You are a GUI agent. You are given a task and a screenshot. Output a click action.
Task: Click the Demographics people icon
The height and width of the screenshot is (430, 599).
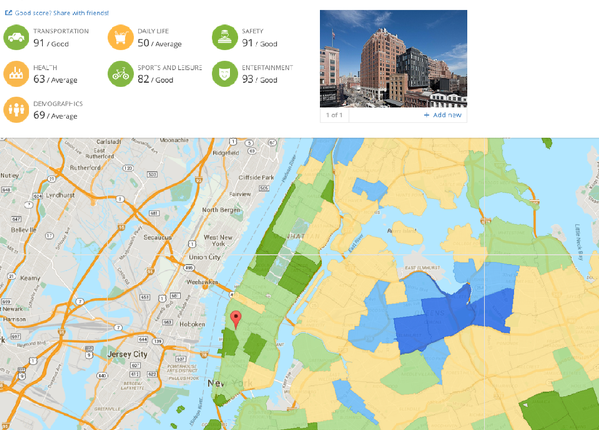pyautogui.click(x=16, y=110)
